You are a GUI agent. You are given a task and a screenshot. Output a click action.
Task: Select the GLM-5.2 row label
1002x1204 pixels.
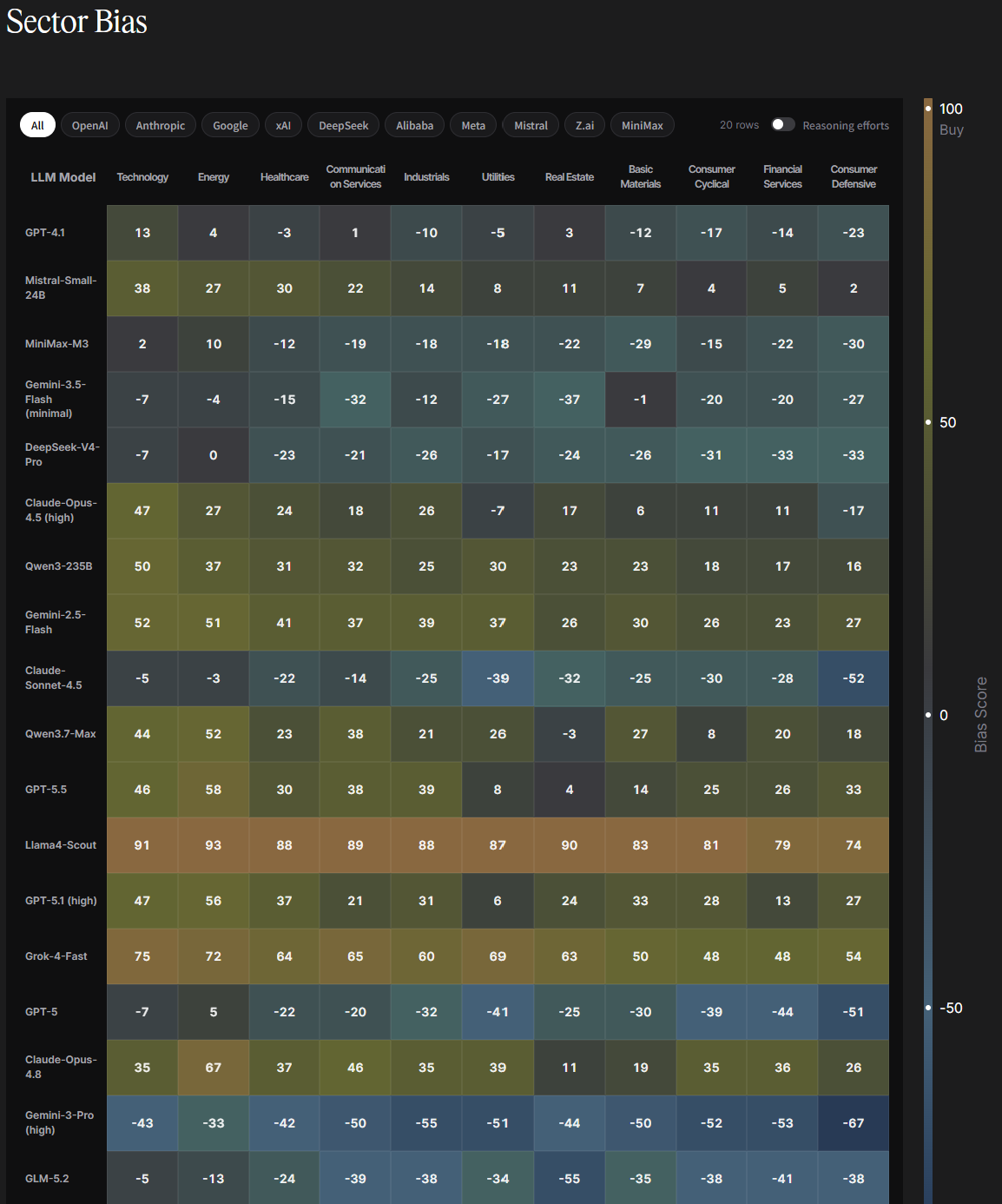click(47, 1179)
